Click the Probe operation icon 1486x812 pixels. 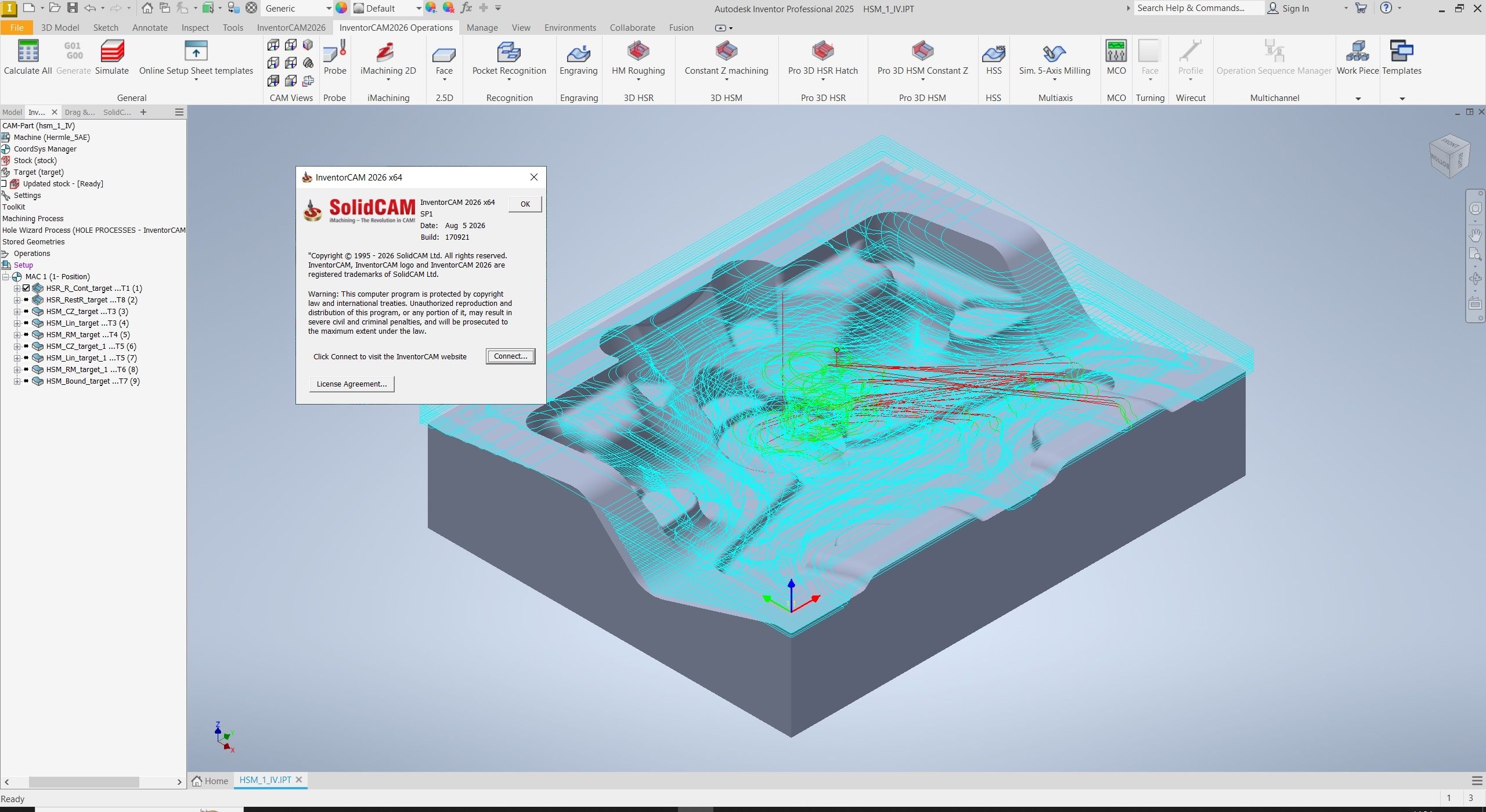point(335,52)
